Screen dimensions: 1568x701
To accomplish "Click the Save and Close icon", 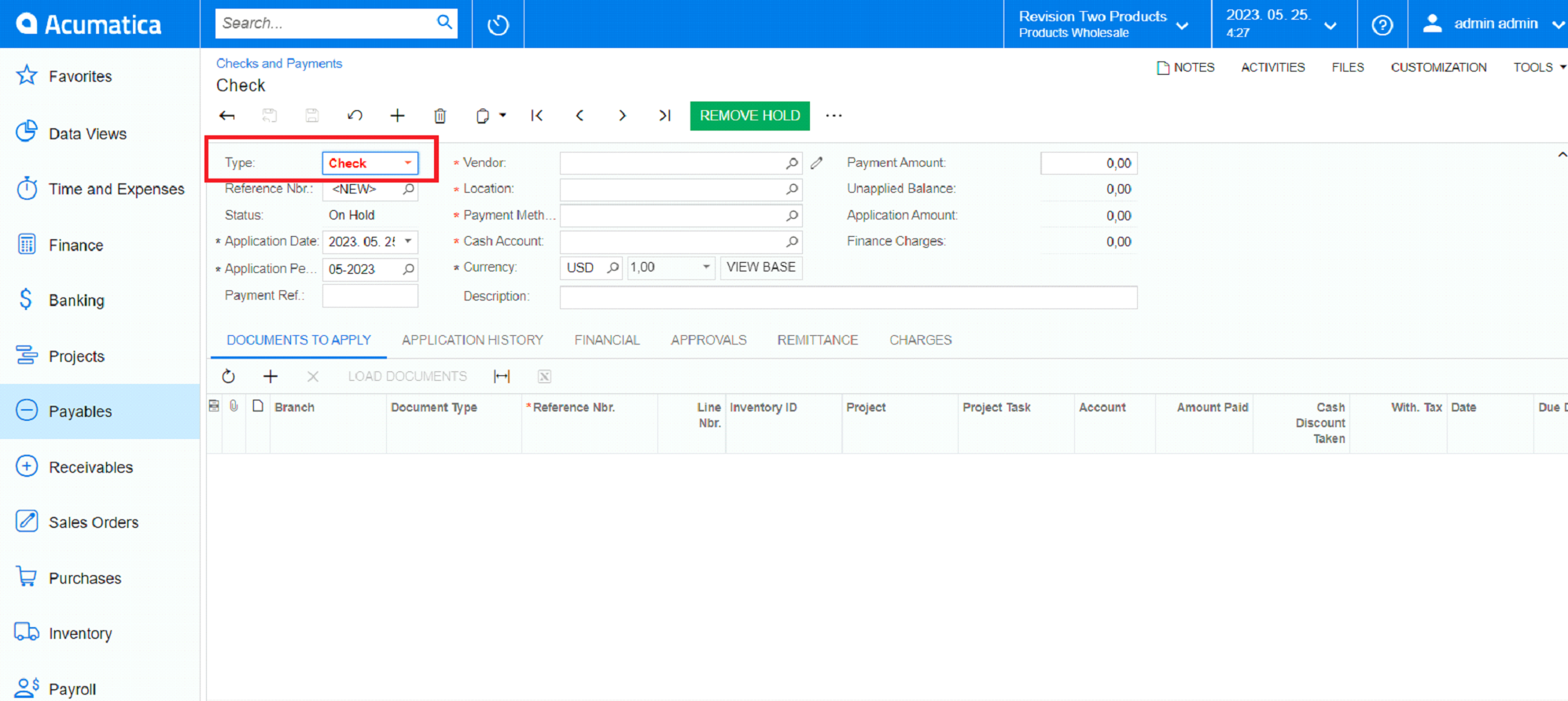I will click(270, 116).
